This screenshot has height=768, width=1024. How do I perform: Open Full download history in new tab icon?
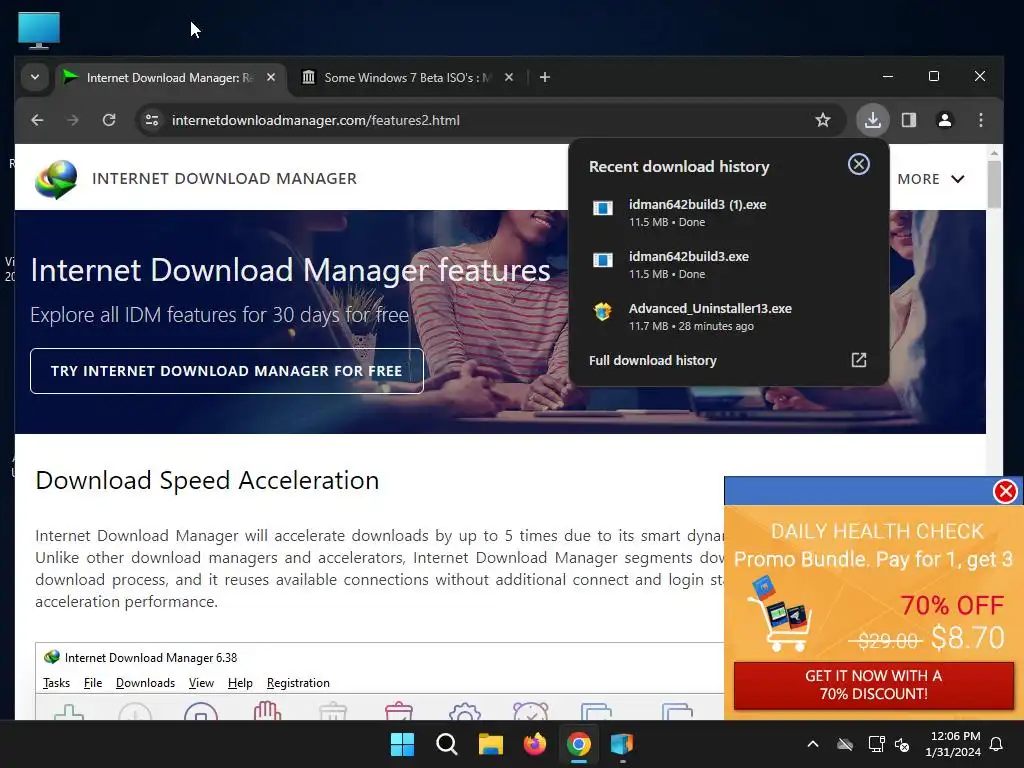point(859,360)
